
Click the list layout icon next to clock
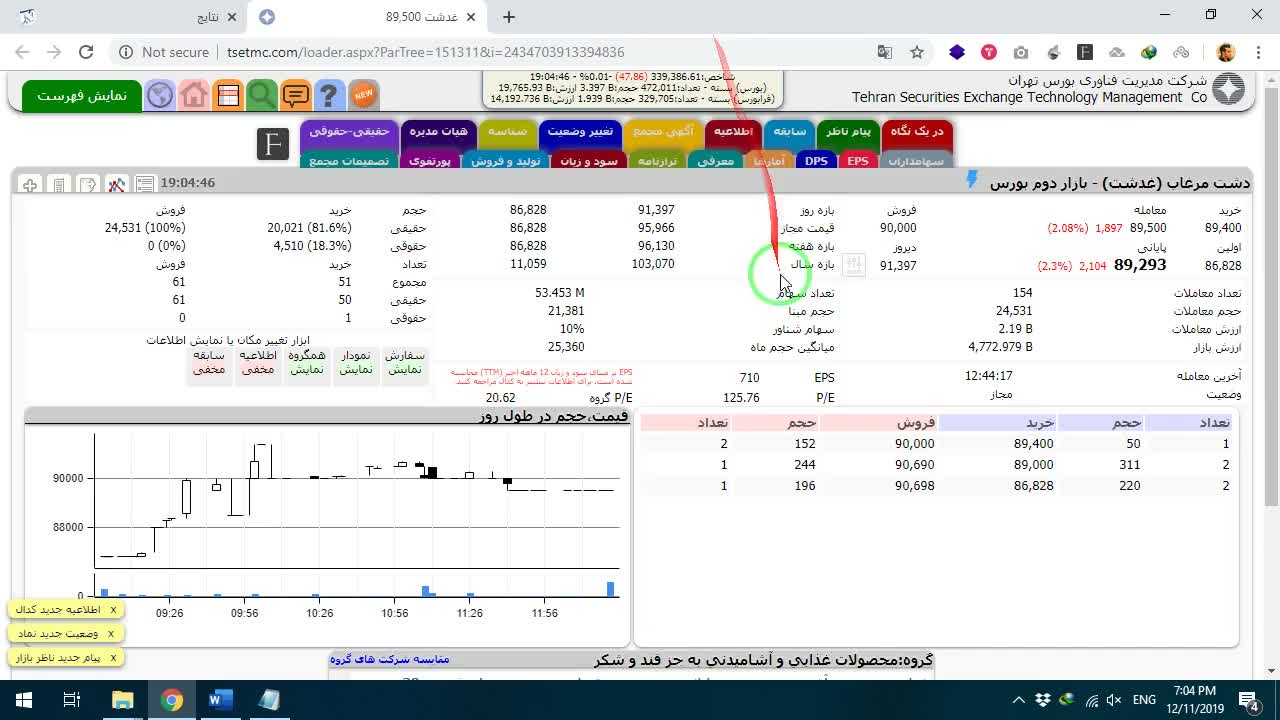145,184
